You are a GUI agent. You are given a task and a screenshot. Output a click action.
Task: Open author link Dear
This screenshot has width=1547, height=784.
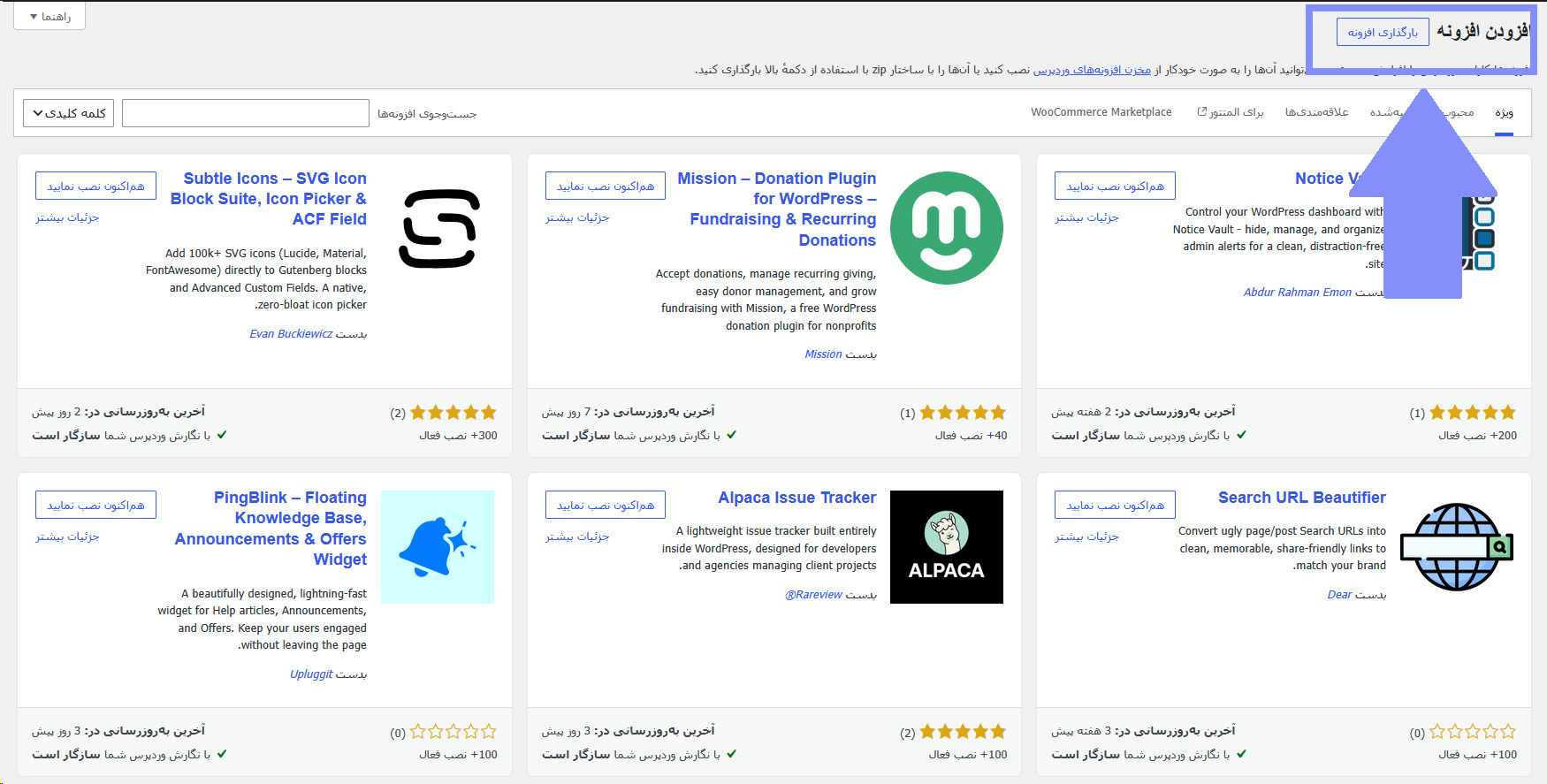click(1339, 595)
